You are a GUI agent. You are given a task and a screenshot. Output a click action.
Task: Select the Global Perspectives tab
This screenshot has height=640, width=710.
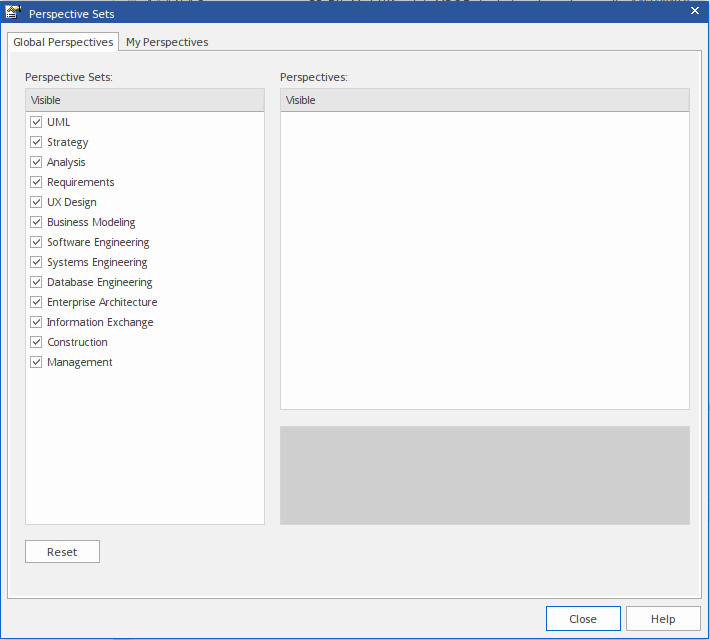(x=63, y=42)
